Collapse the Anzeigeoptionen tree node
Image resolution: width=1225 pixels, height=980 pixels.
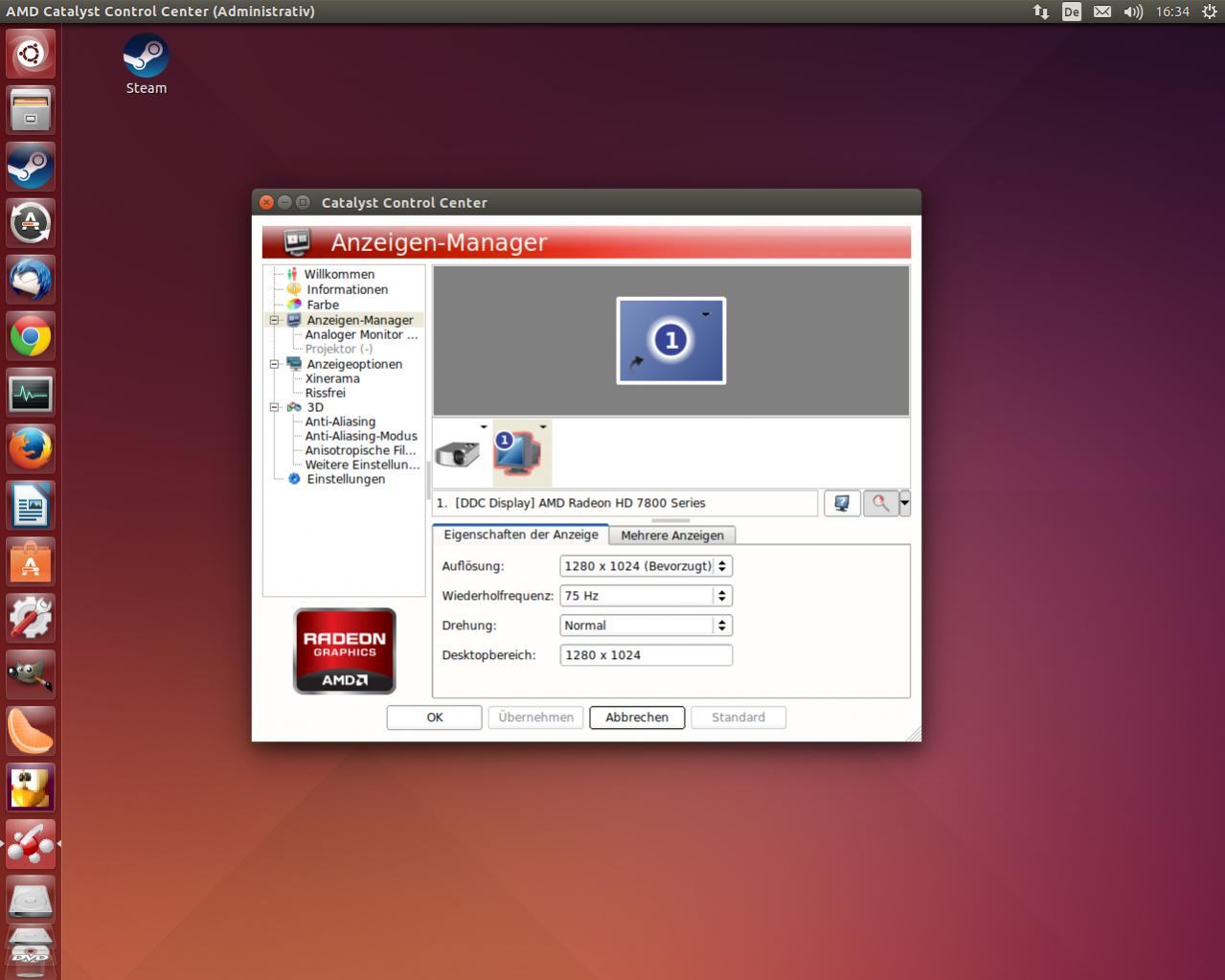click(x=274, y=364)
